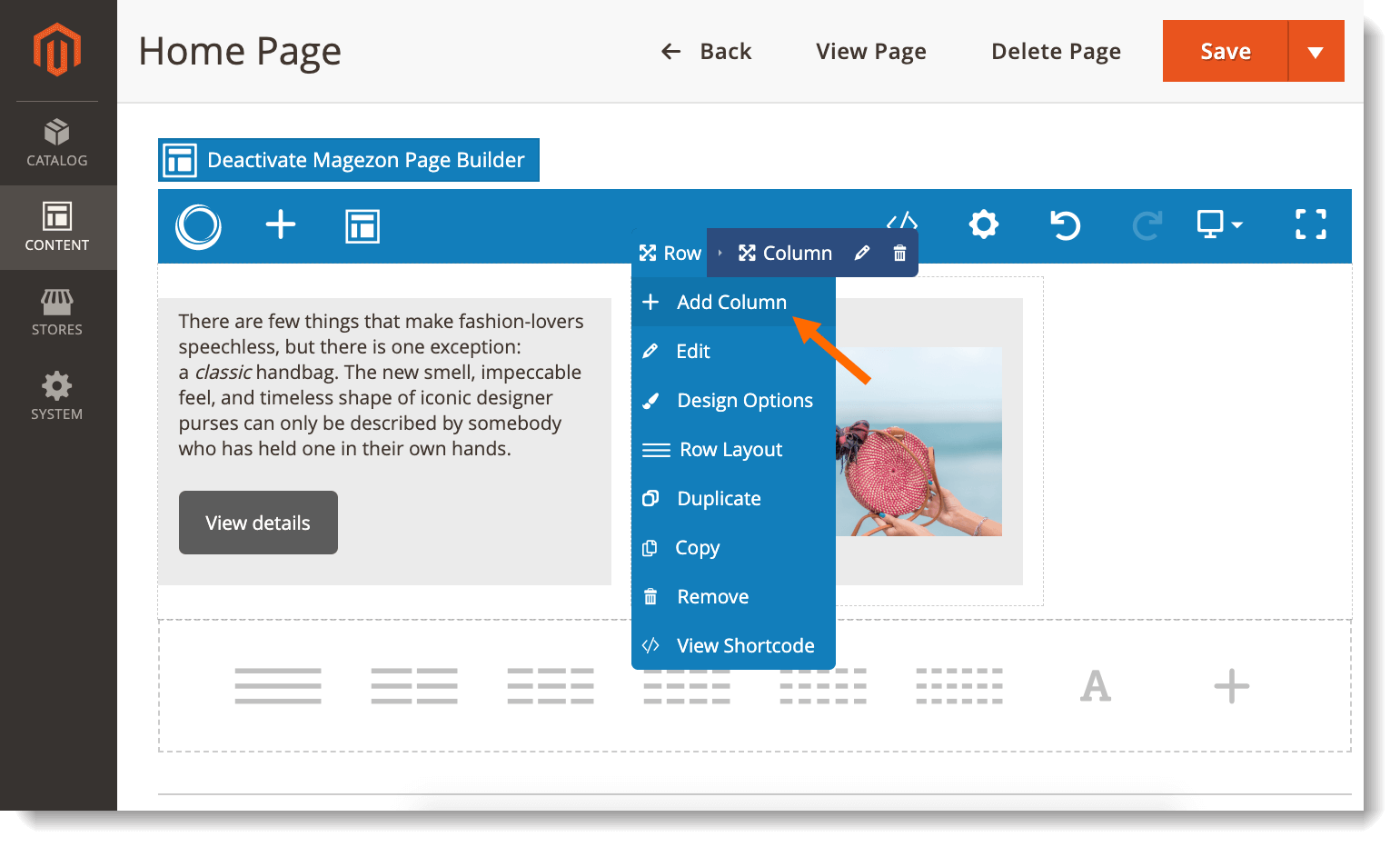Select the single column row layout preset

click(x=277, y=687)
